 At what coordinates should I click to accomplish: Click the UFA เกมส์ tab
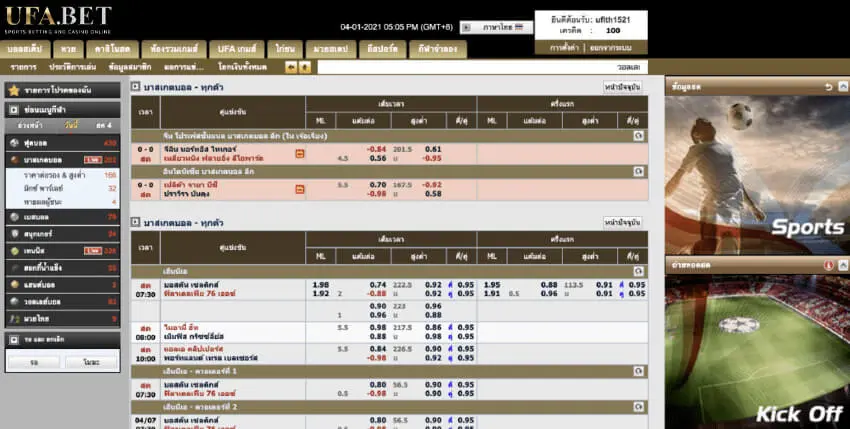237,48
